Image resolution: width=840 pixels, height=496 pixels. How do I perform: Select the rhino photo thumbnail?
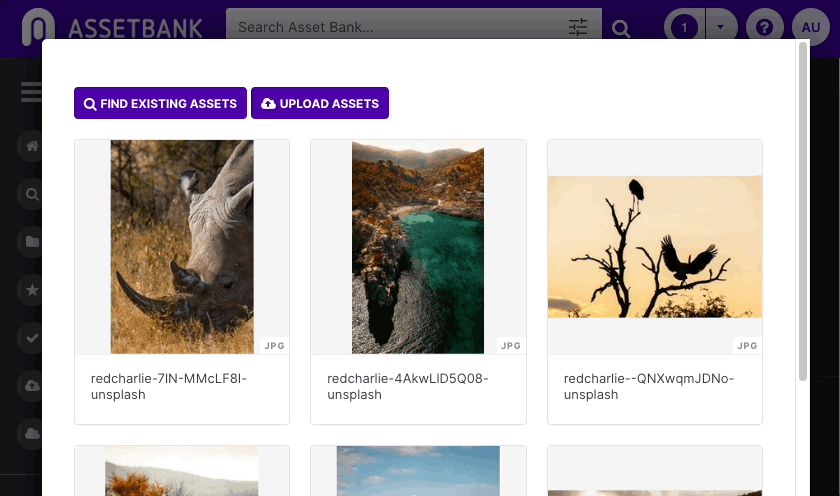pyautogui.click(x=182, y=247)
